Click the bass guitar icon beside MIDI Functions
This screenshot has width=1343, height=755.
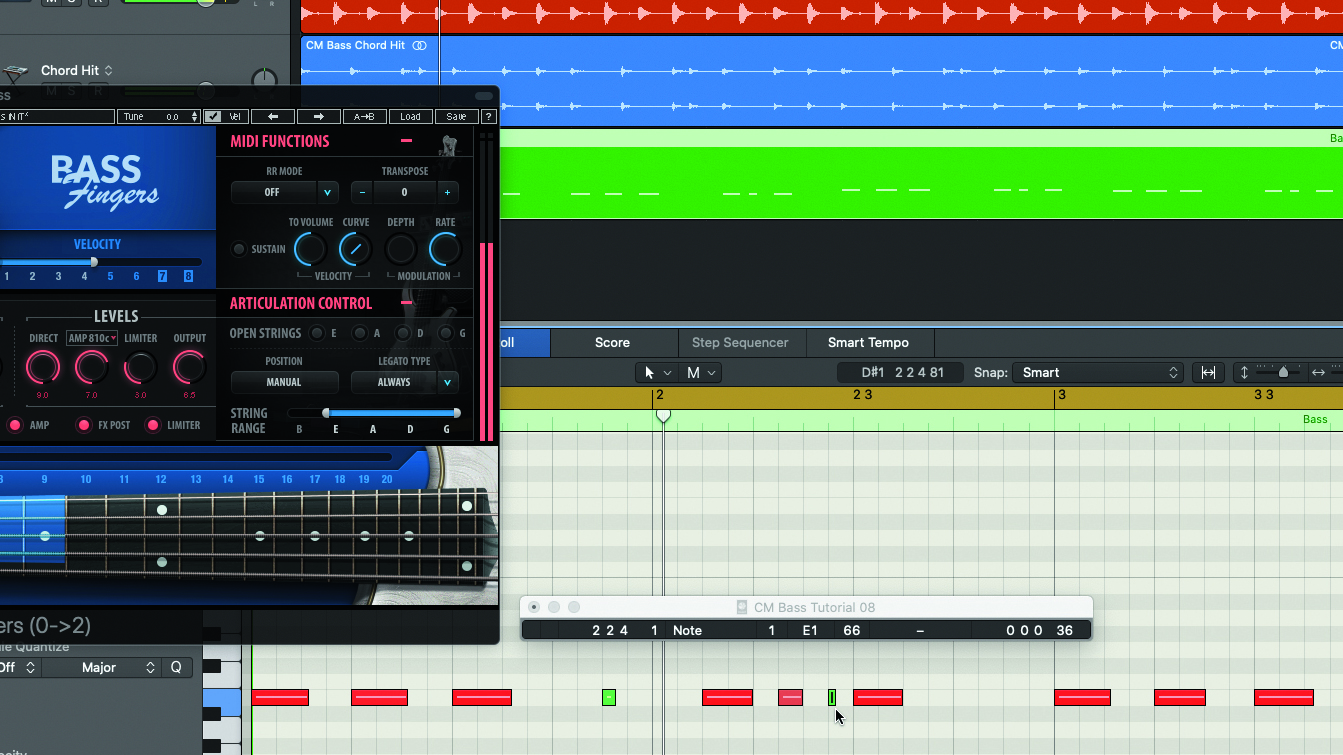coord(450,144)
